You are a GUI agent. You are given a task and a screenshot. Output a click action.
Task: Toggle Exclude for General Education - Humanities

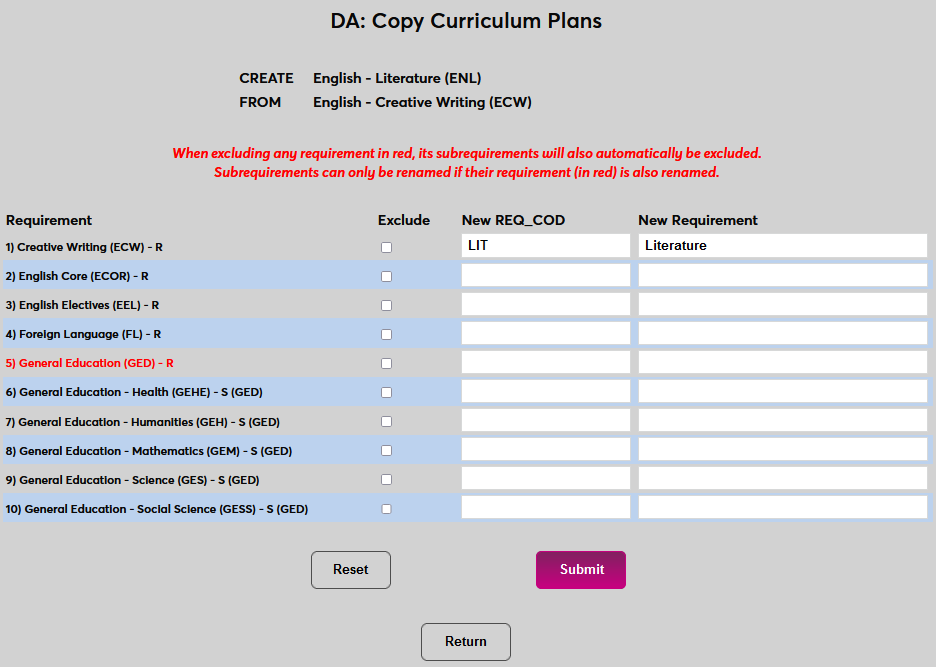[386, 421]
